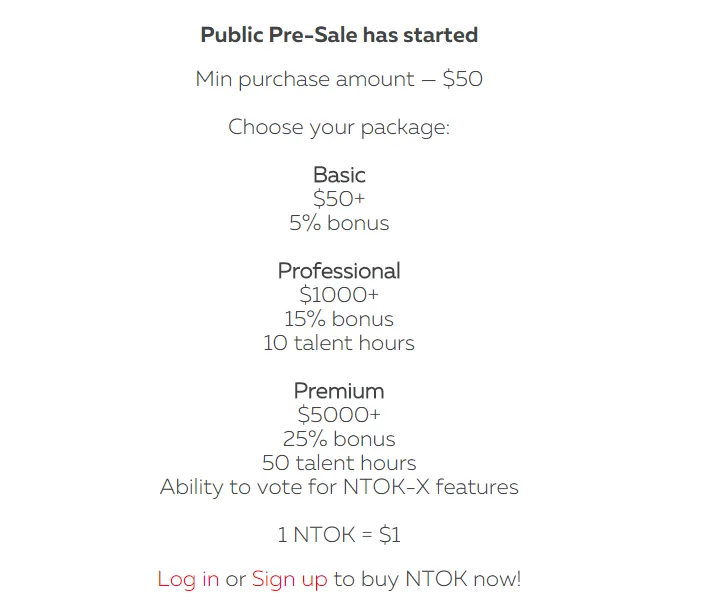Select the Professional package title
Viewport: 710px width, 608px height.
(339, 271)
